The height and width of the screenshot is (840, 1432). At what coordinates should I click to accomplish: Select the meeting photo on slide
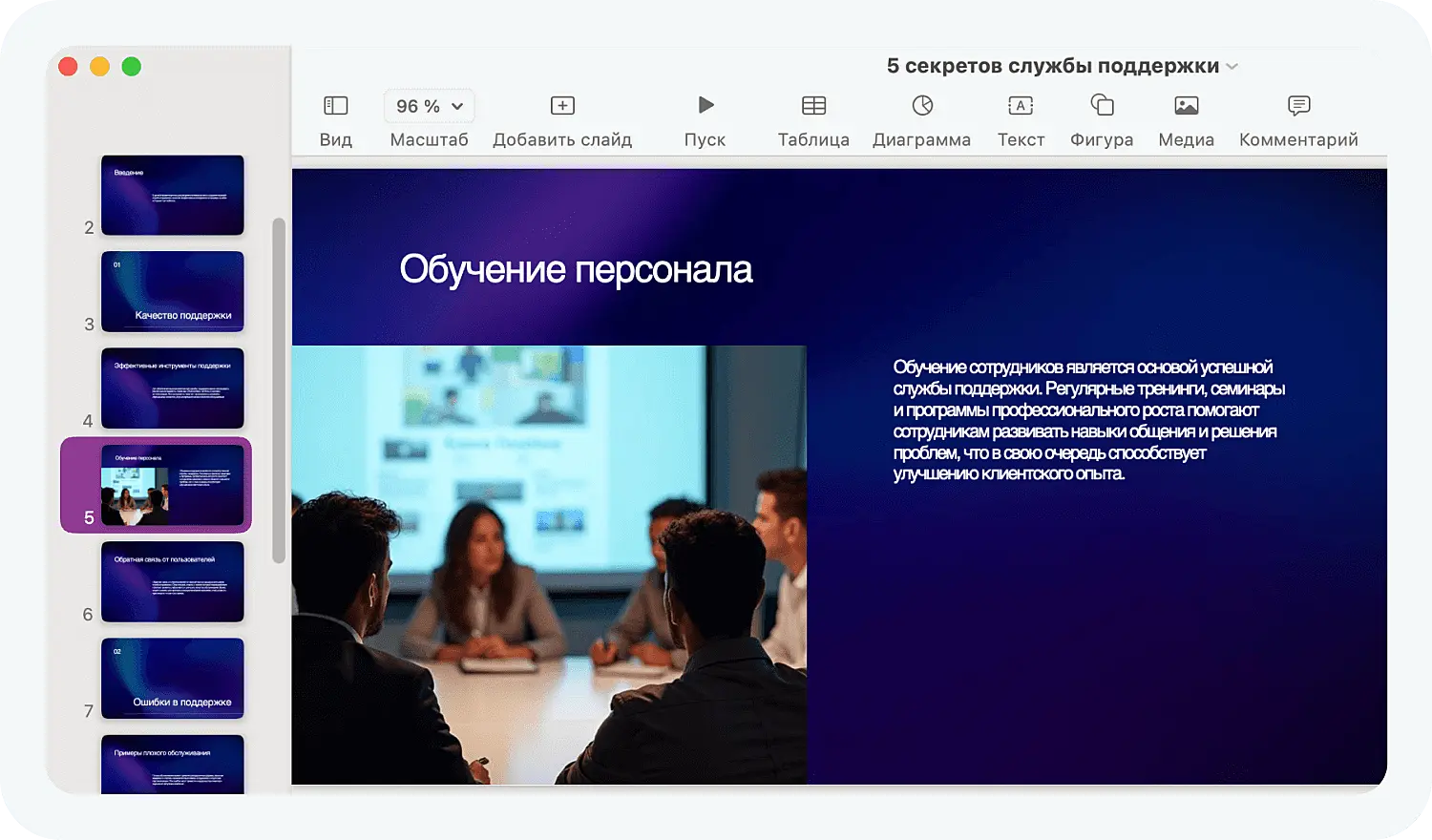pyautogui.click(x=549, y=565)
